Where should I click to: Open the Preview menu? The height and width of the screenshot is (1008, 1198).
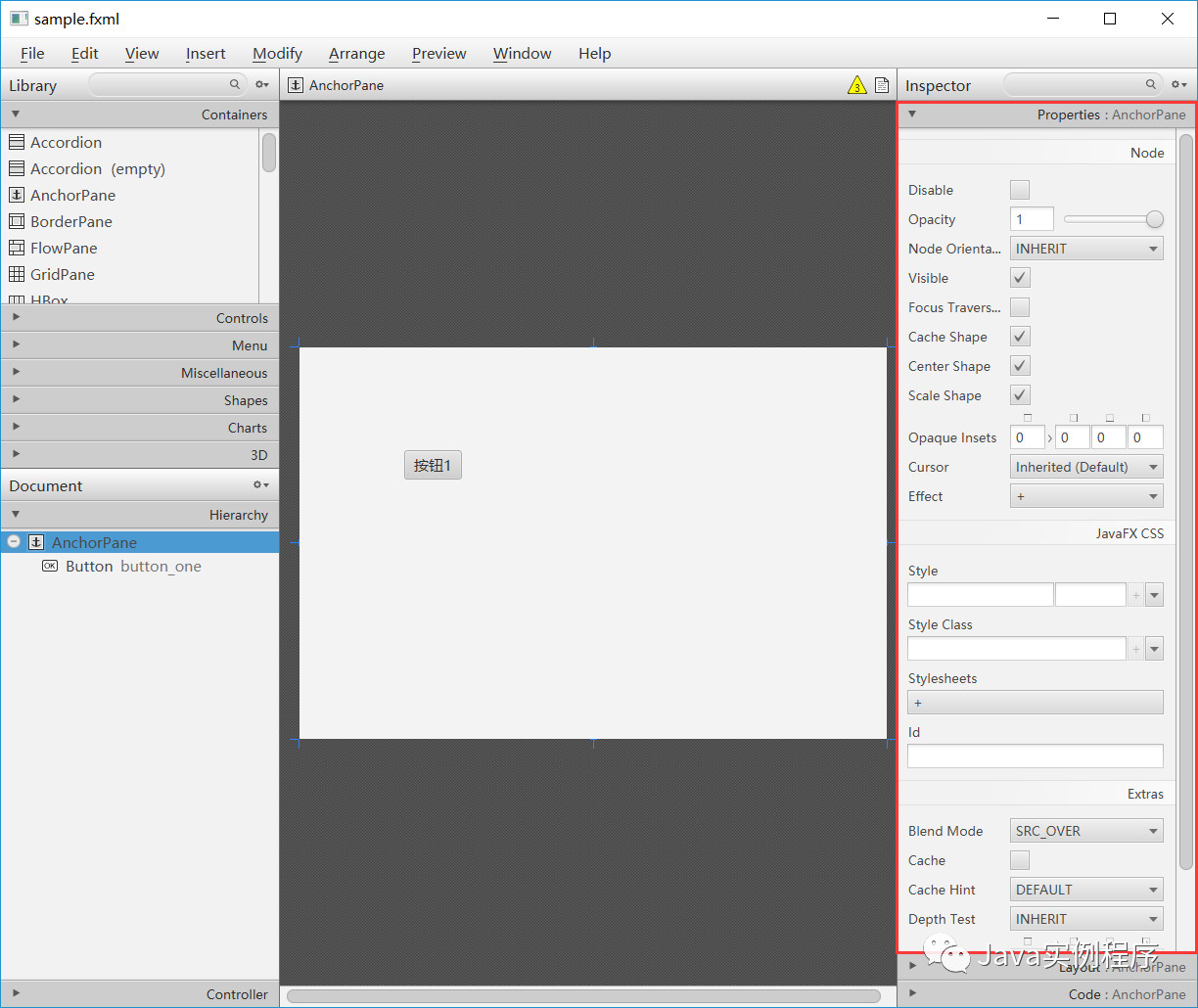coord(438,54)
